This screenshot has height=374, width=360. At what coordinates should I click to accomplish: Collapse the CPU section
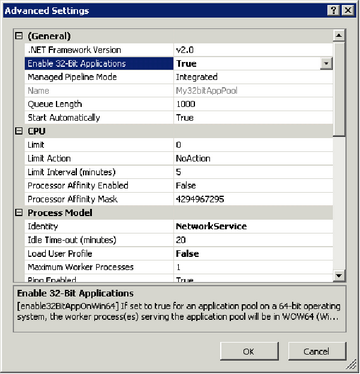click(x=19, y=131)
